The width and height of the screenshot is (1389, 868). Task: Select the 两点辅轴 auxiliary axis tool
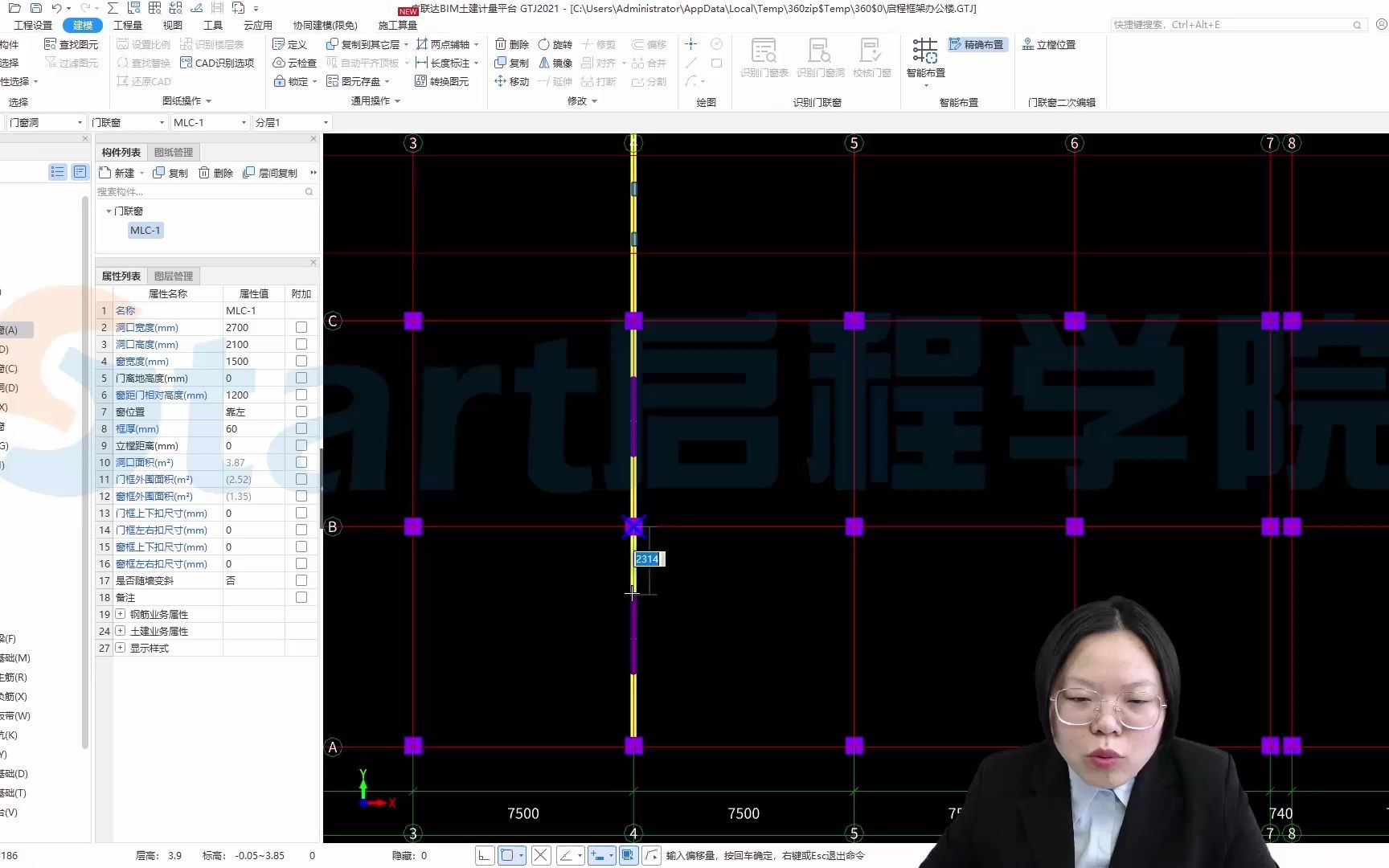(x=445, y=44)
